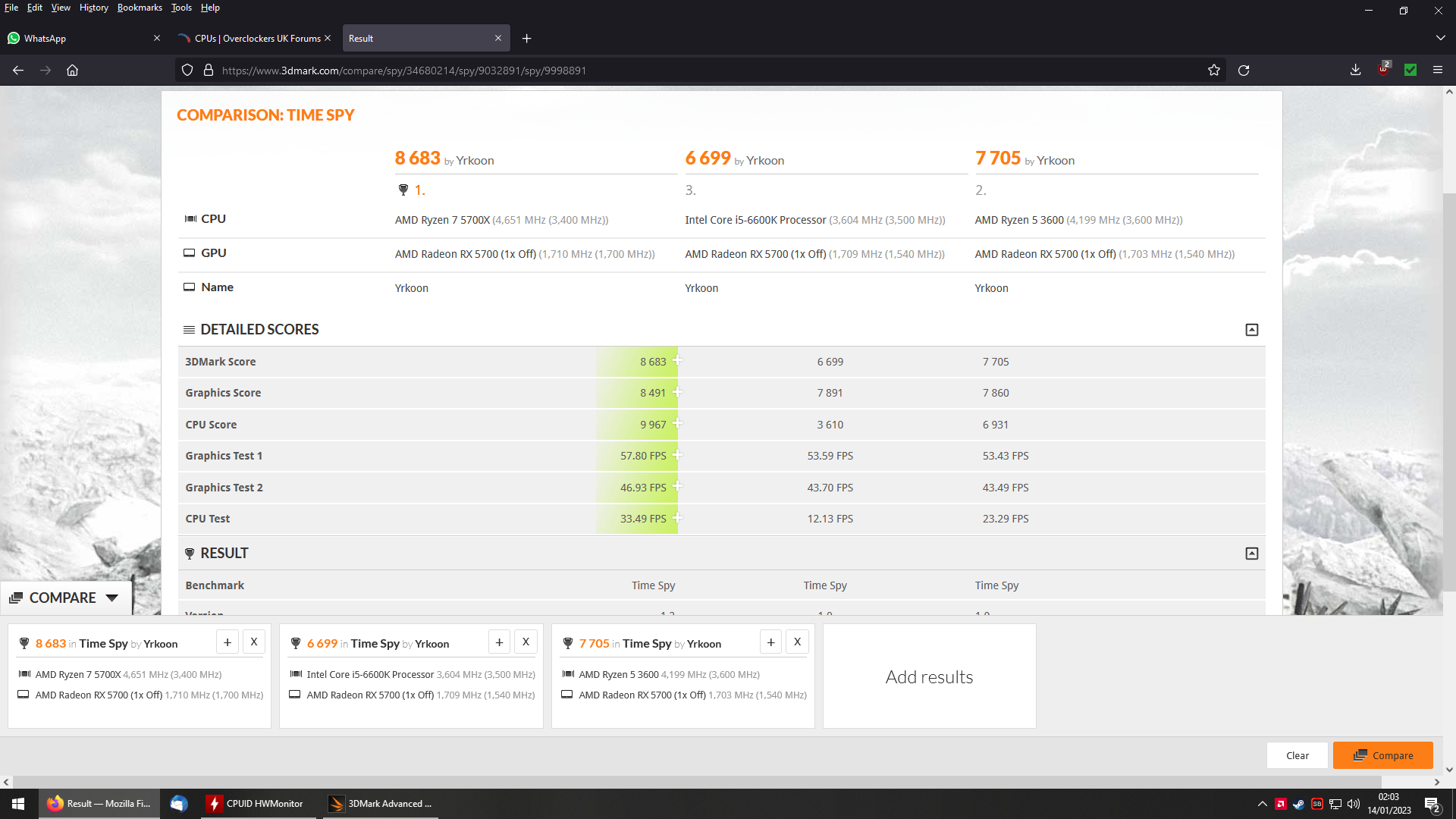Click the bookmark star icon
This screenshot has height=819, width=1456.
[1214, 71]
